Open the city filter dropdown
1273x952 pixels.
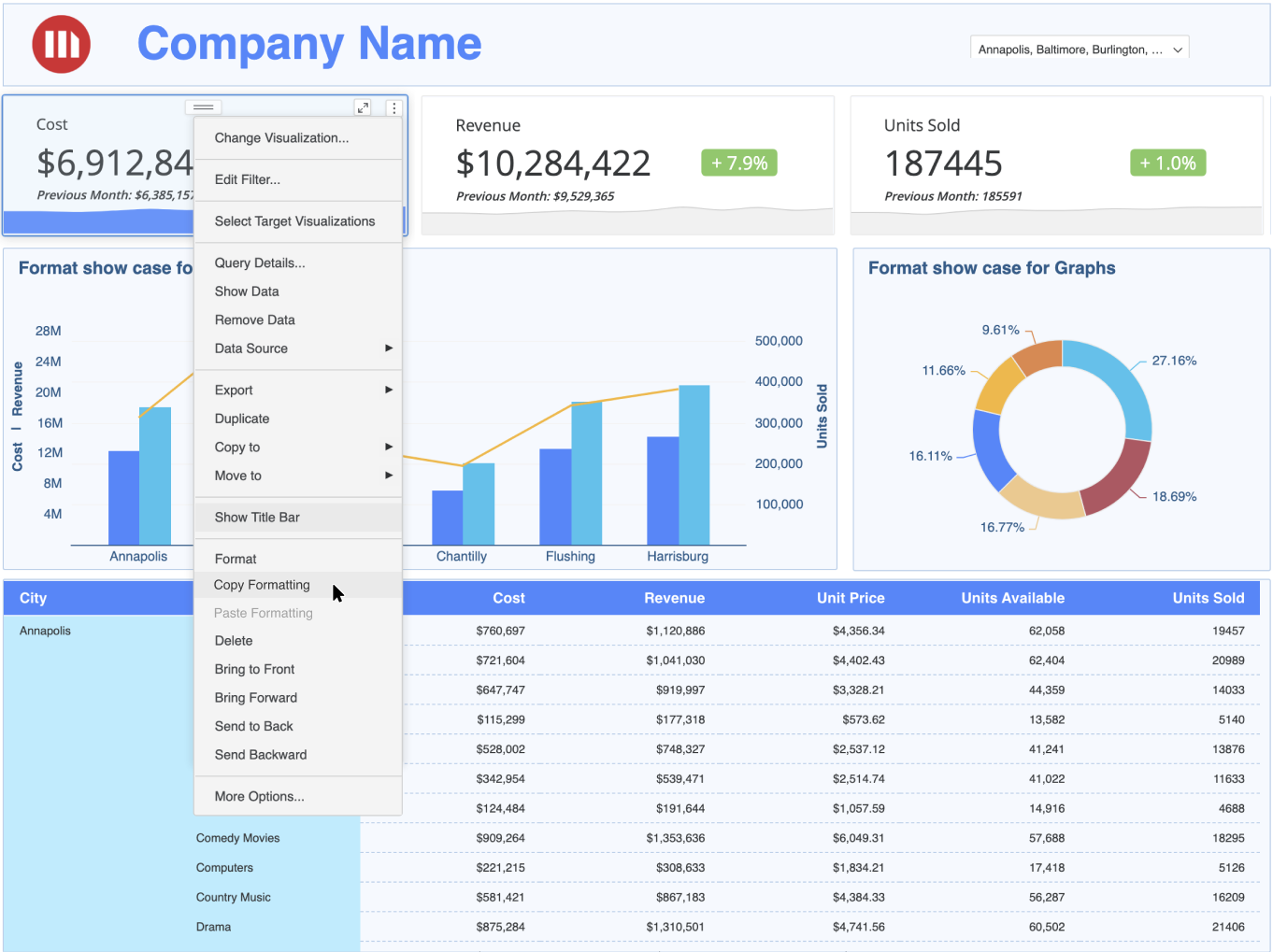click(1080, 50)
